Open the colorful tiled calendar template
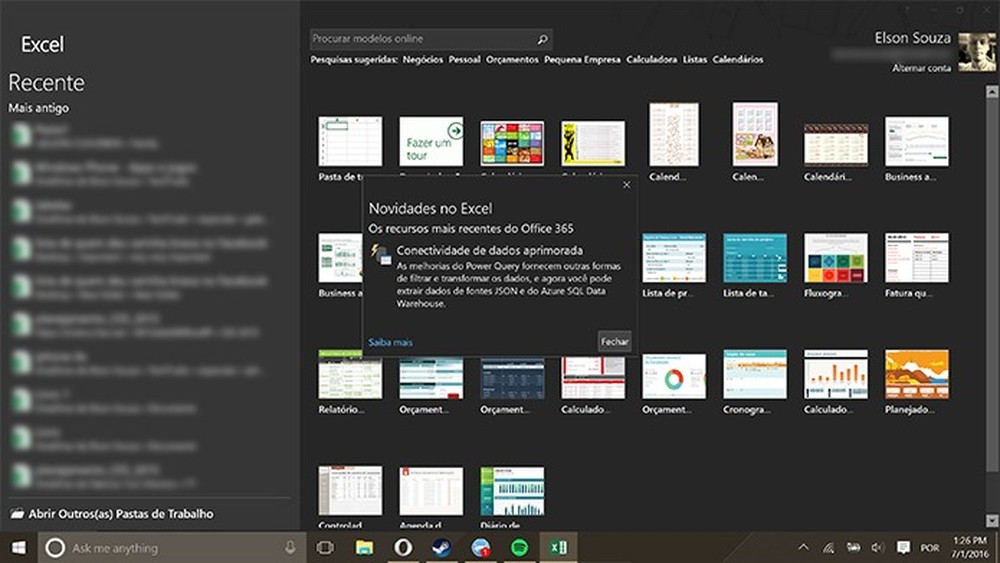Viewport: 1000px width, 563px height. tap(512, 143)
